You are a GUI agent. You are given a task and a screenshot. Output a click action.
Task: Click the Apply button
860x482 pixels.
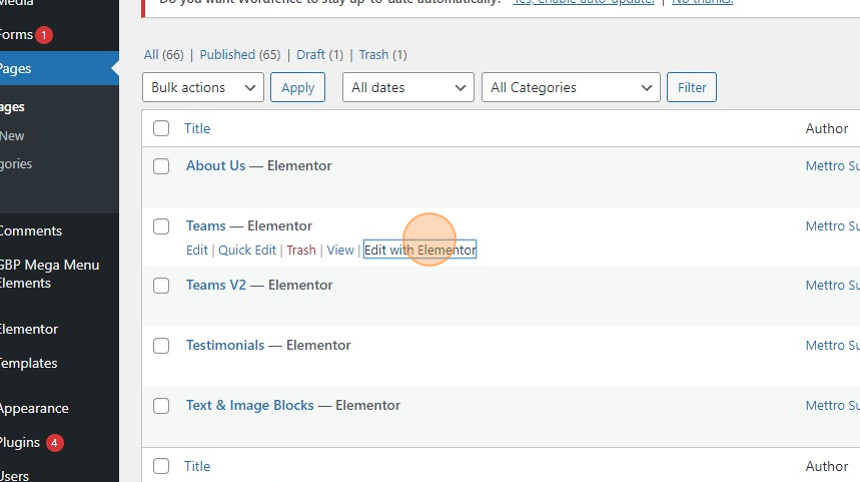pyautogui.click(x=298, y=87)
